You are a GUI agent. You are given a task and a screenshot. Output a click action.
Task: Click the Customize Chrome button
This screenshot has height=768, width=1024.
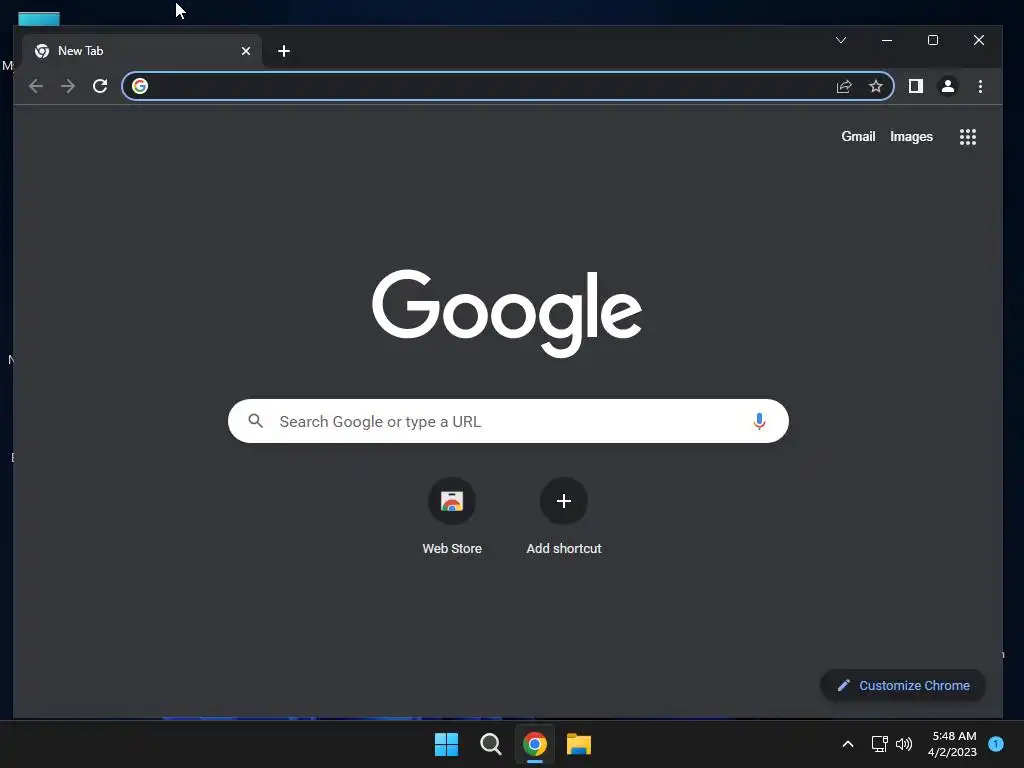[903, 685]
